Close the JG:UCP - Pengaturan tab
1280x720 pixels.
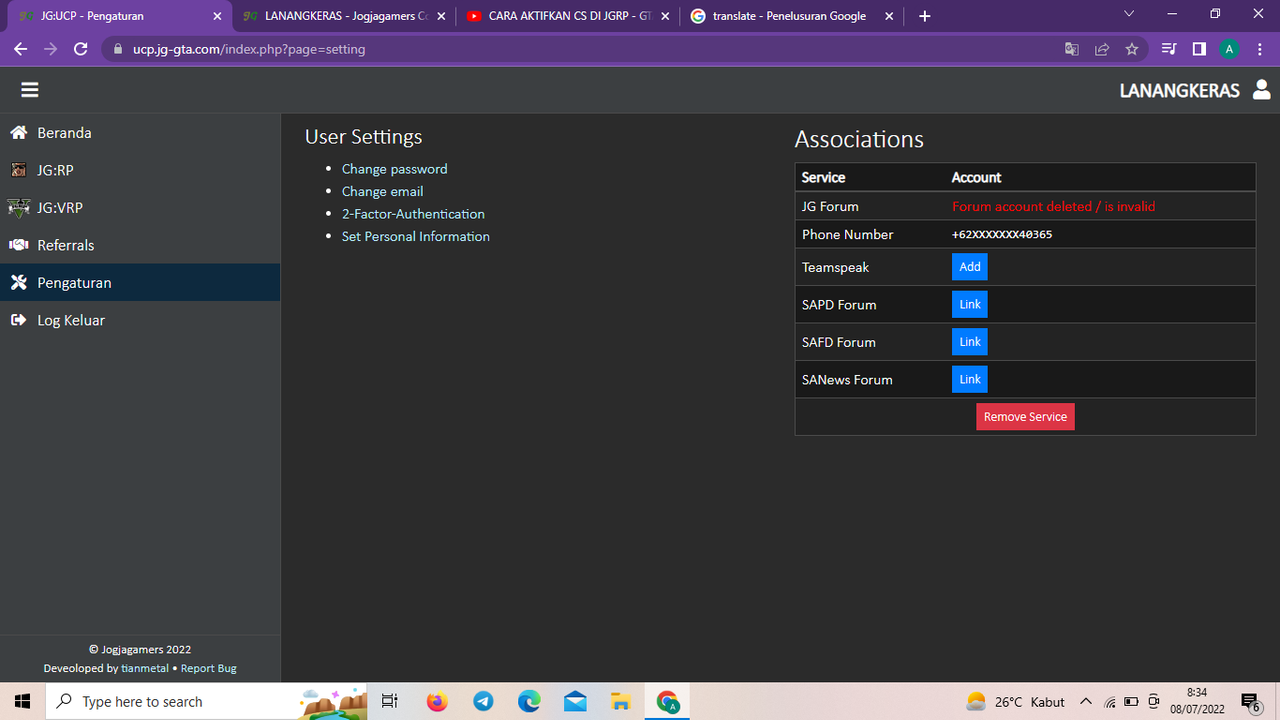click(x=217, y=16)
